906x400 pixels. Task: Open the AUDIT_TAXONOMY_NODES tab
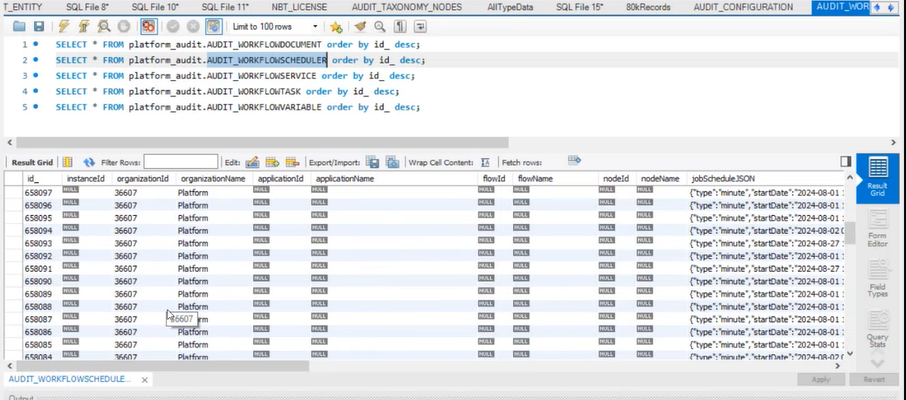[x=407, y=7]
